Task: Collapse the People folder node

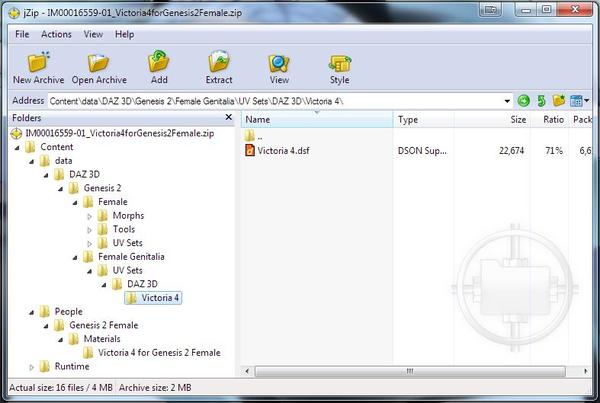Action: click(31, 312)
